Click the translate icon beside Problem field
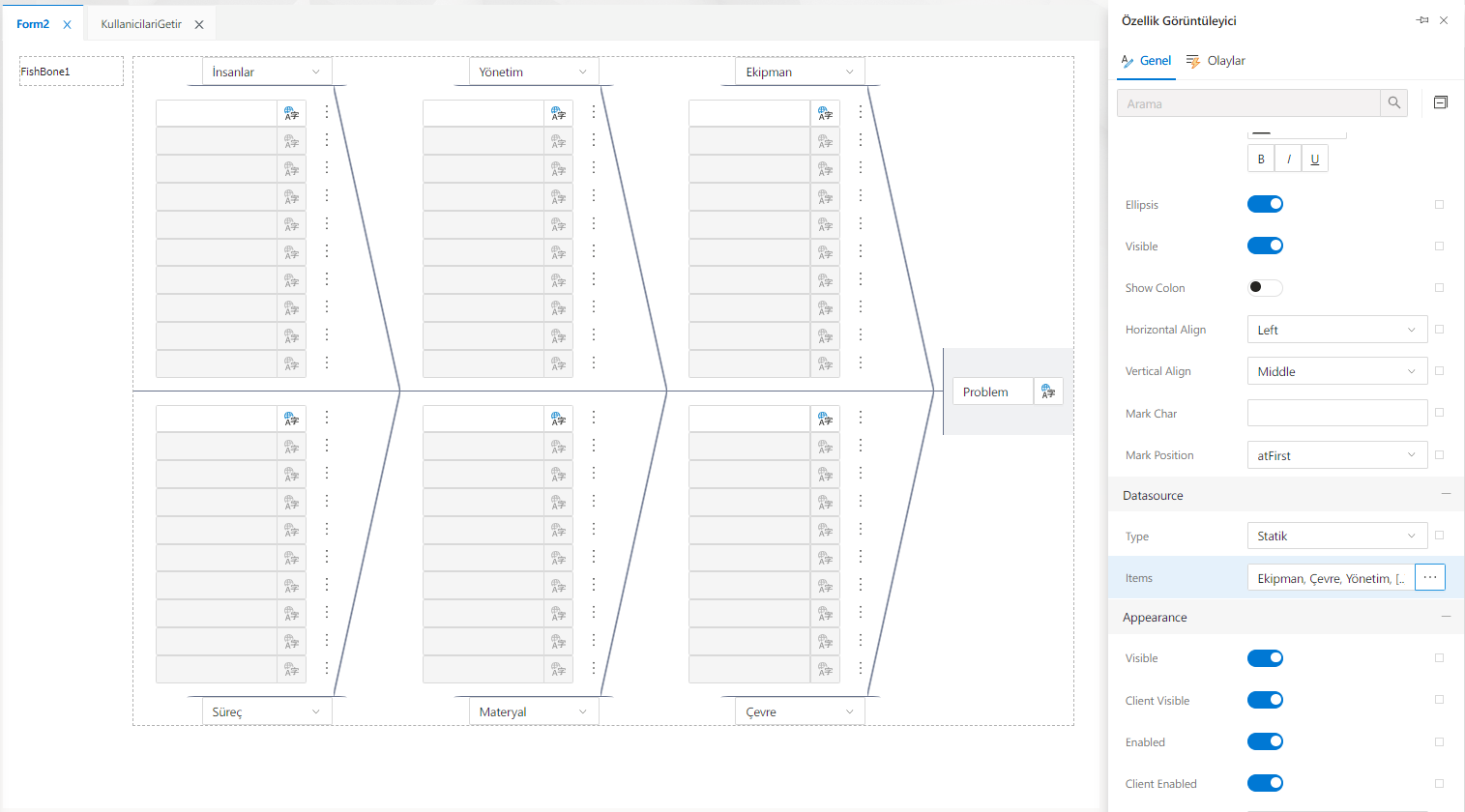Image resolution: width=1465 pixels, height=812 pixels. [x=1048, y=391]
